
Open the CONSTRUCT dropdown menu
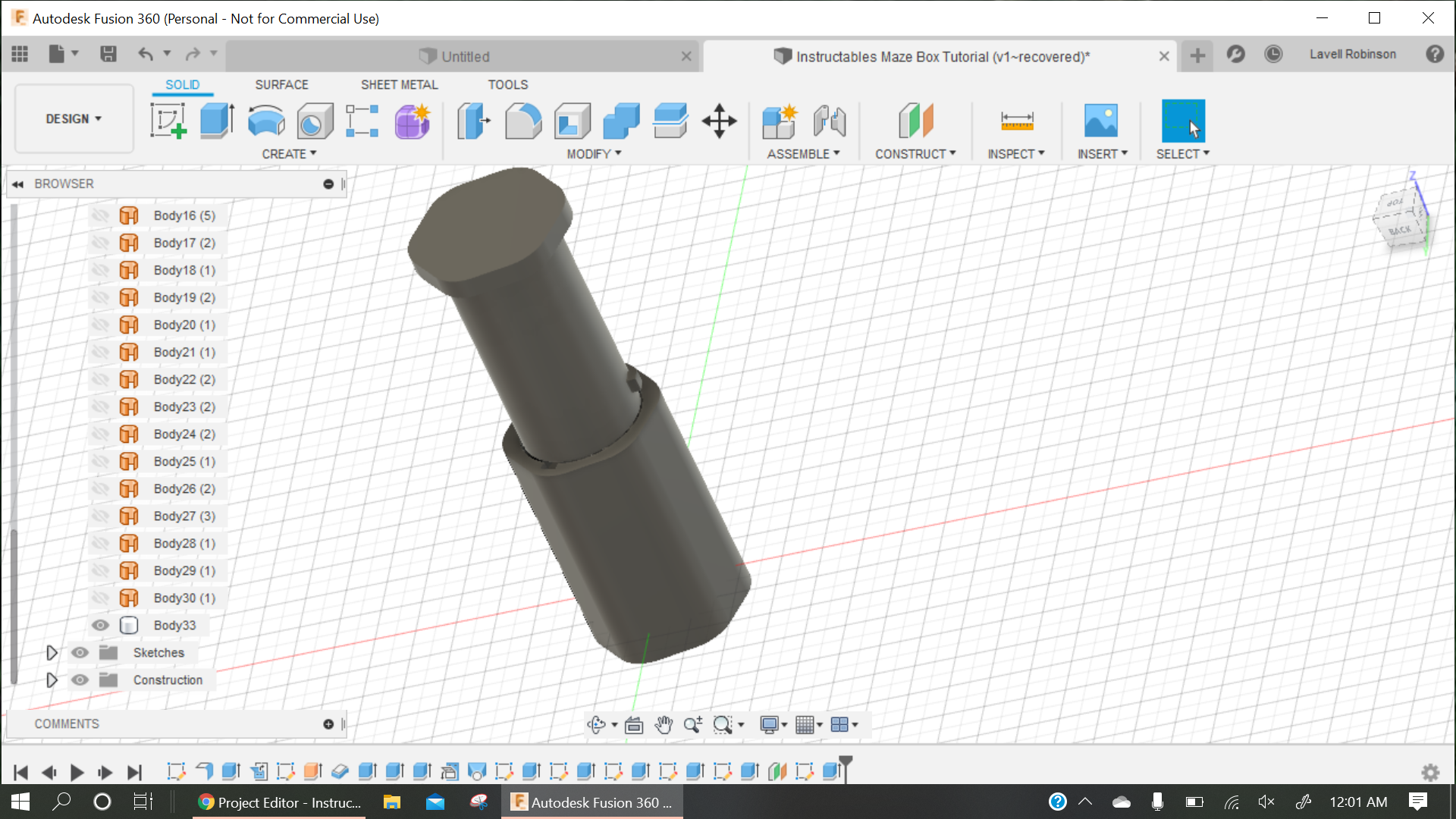(x=915, y=154)
